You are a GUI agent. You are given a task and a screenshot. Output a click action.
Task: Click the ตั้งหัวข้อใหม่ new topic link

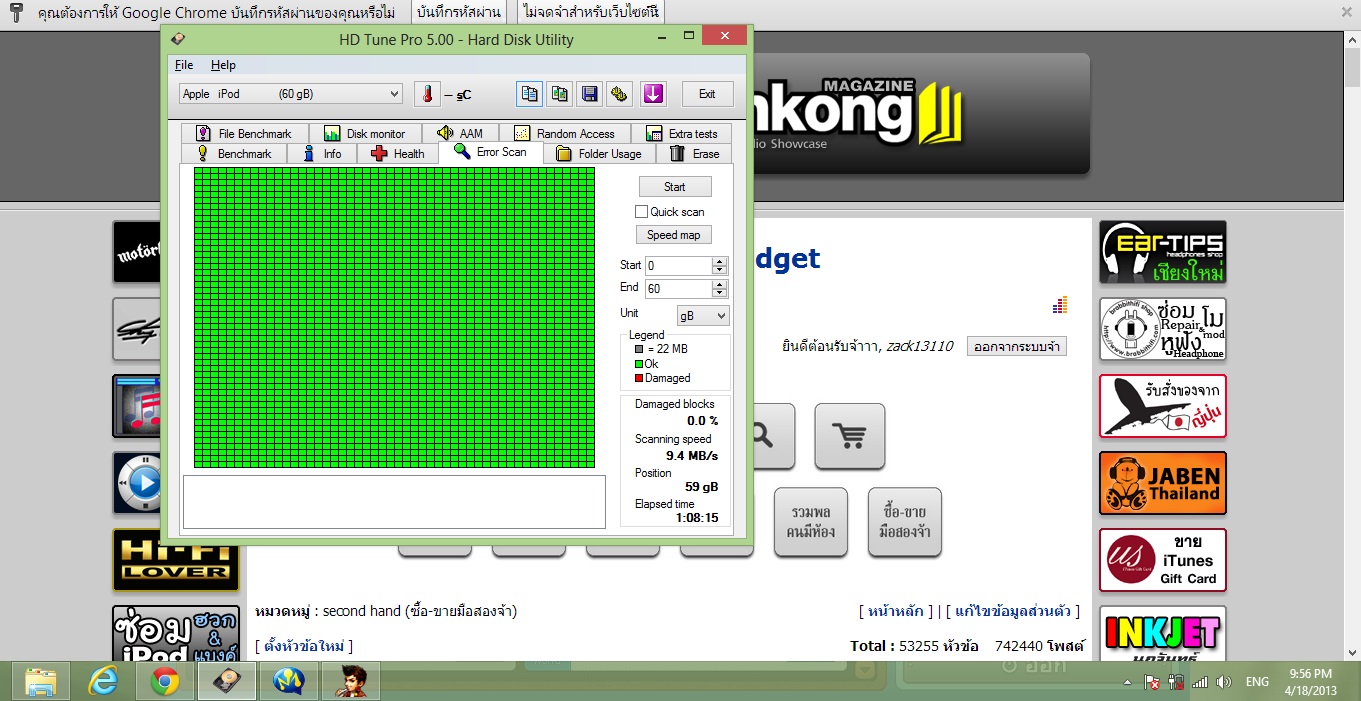click(x=304, y=646)
